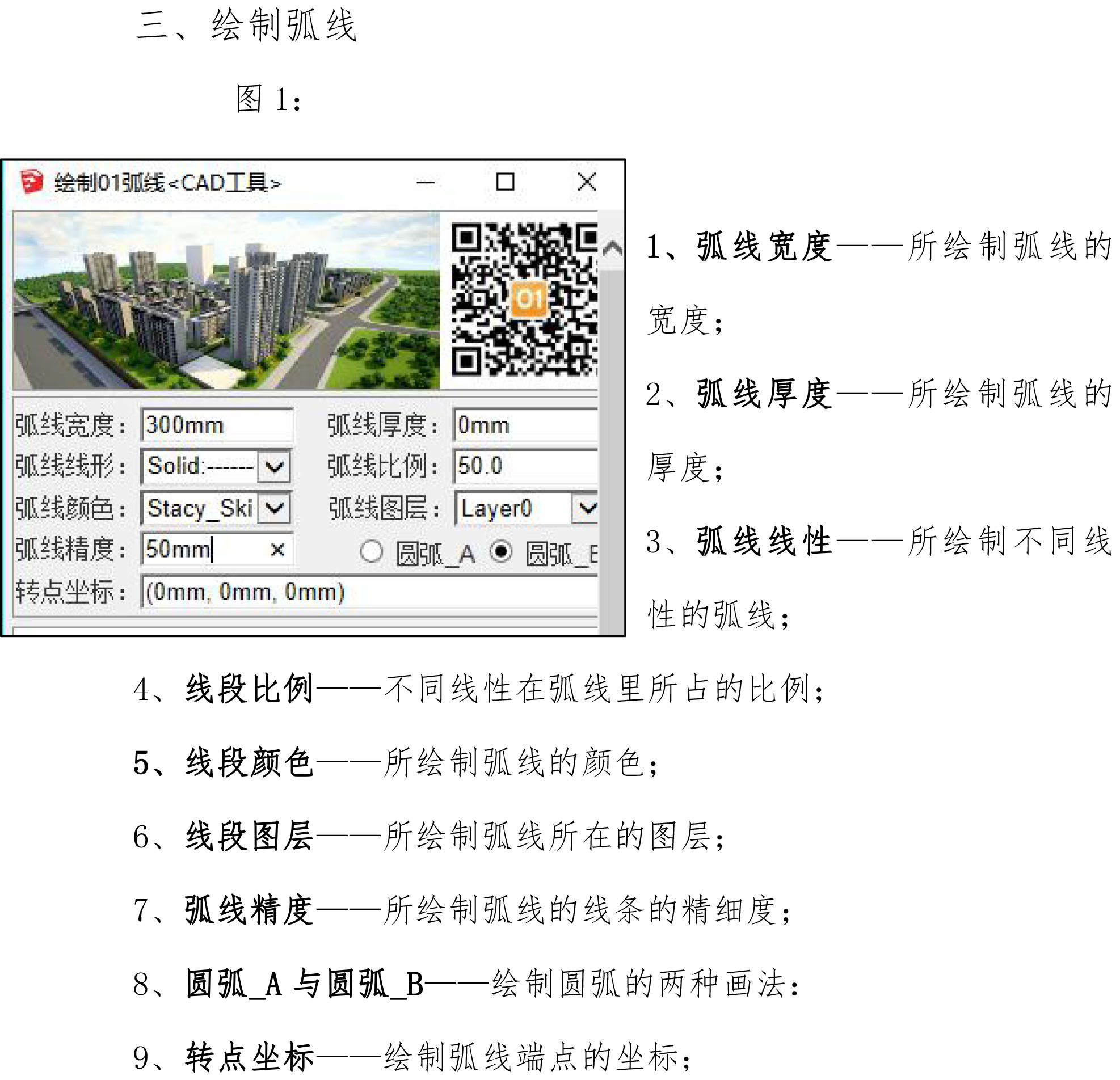Click the 弧线厚度 label in the dialog
Image resolution: width=1120 pixels, height=1080 pixels.
tap(383, 425)
